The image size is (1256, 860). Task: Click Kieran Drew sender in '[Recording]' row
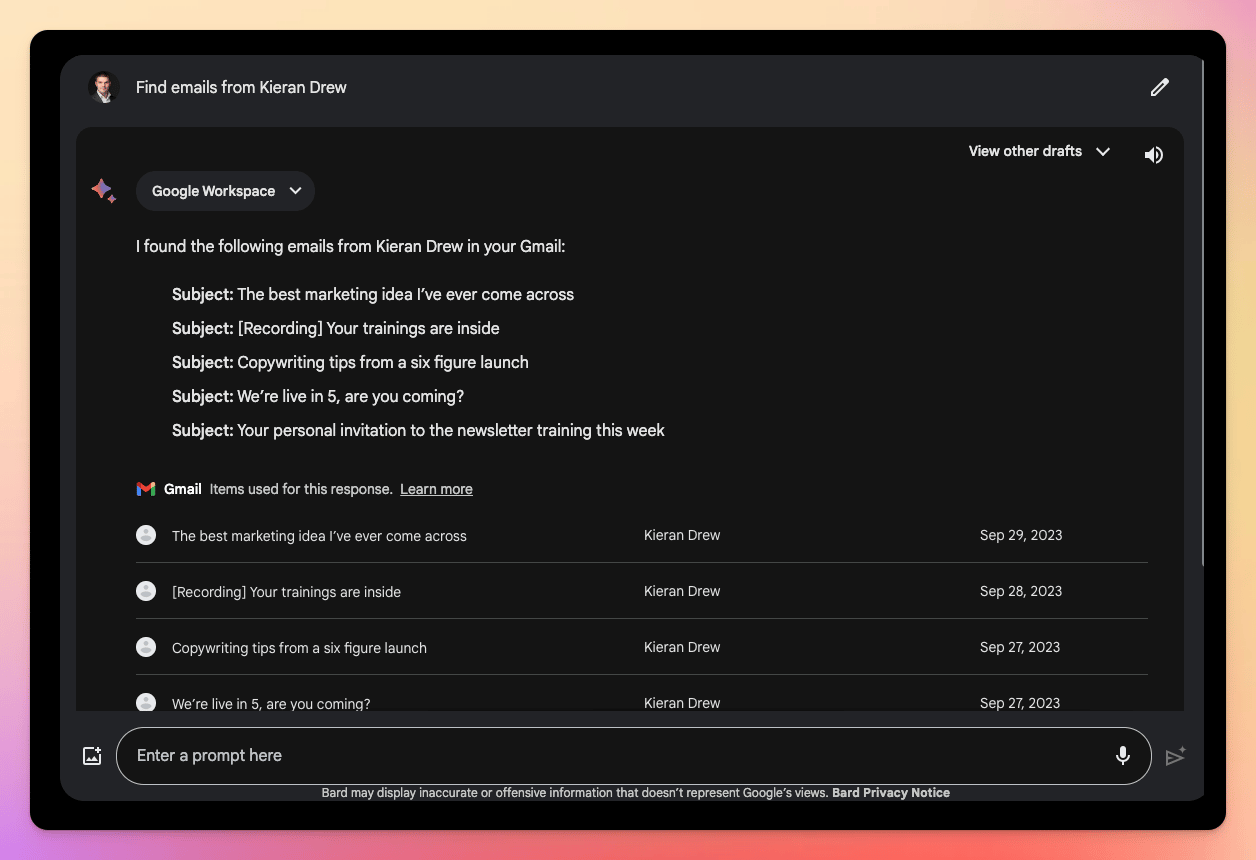682,591
